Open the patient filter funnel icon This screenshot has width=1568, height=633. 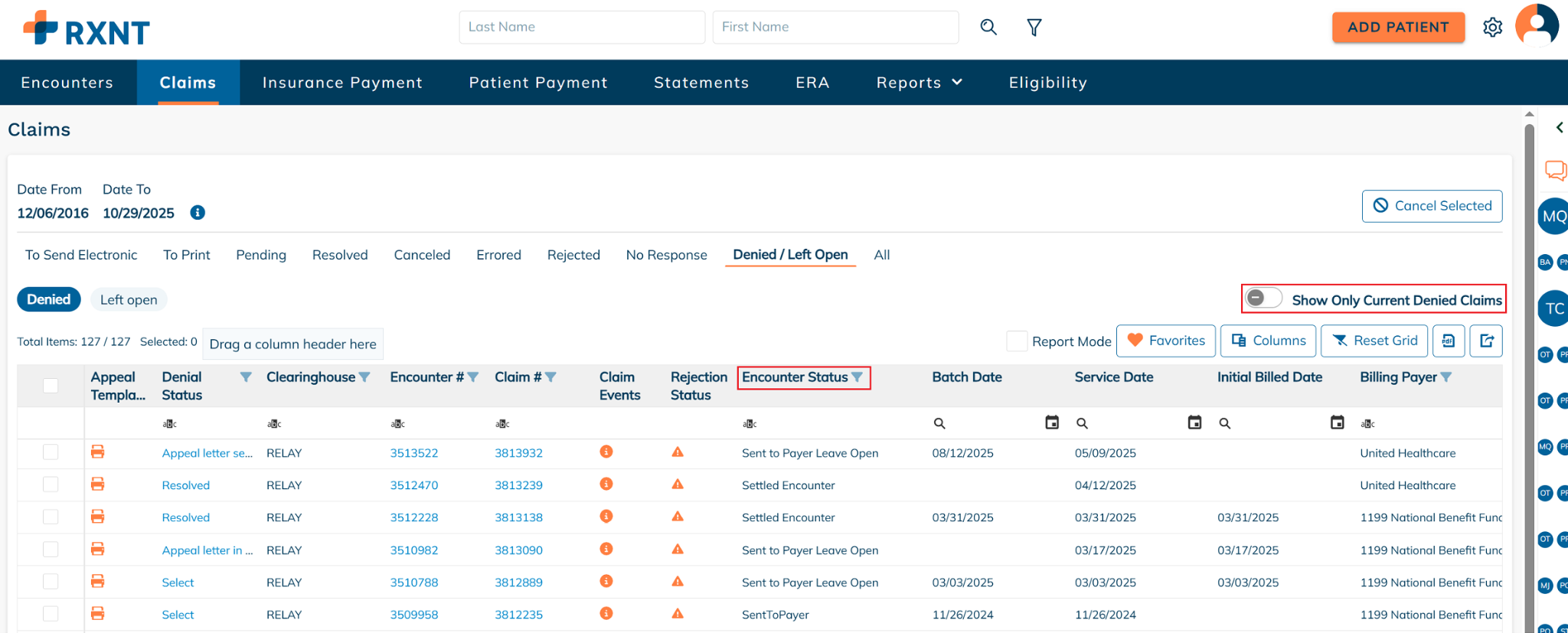(1034, 28)
